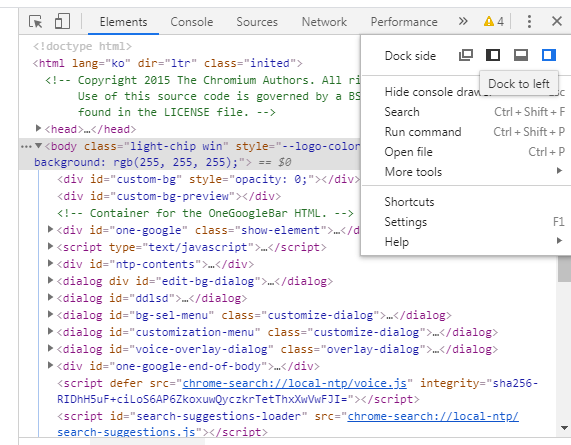Expand the head element node
Image resolution: width=571 pixels, height=445 pixels.
pos(38,128)
